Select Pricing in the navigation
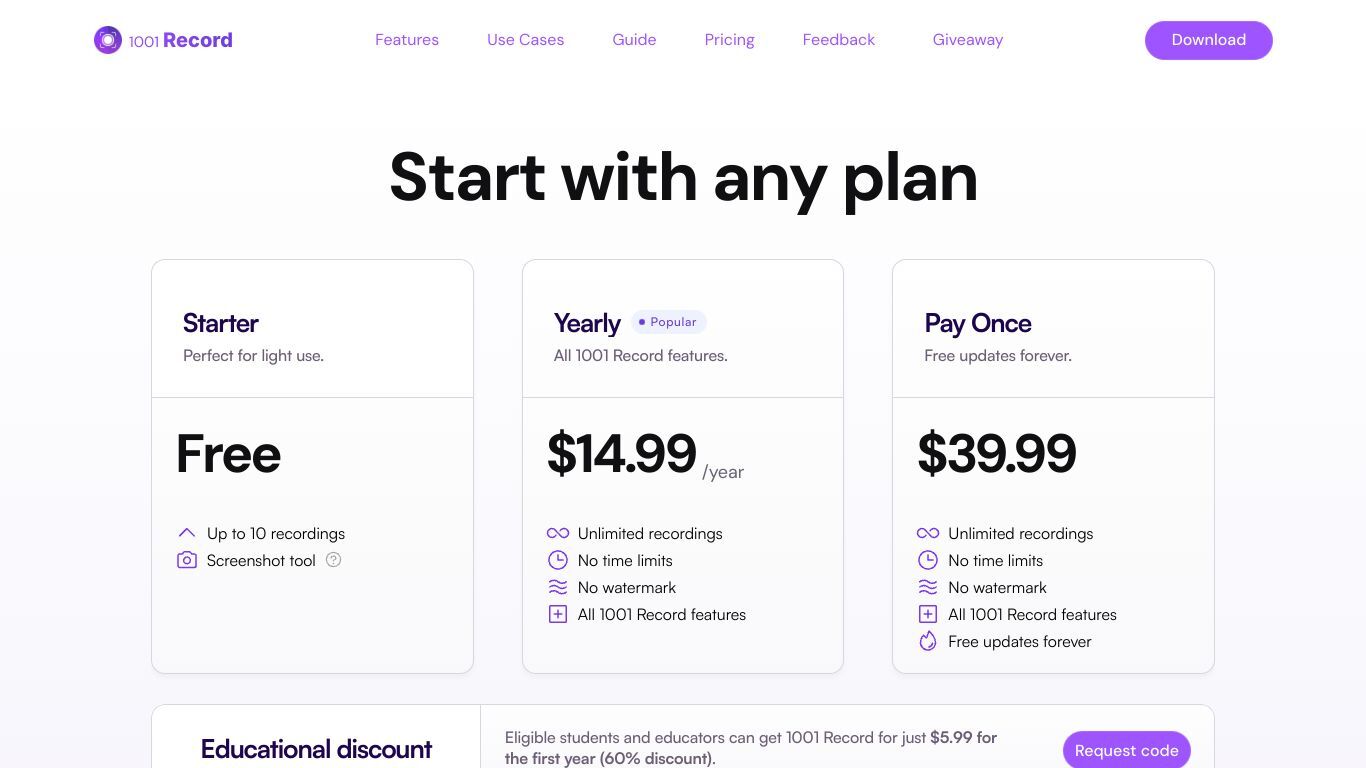Screen dimensions: 1366x768 729,40
